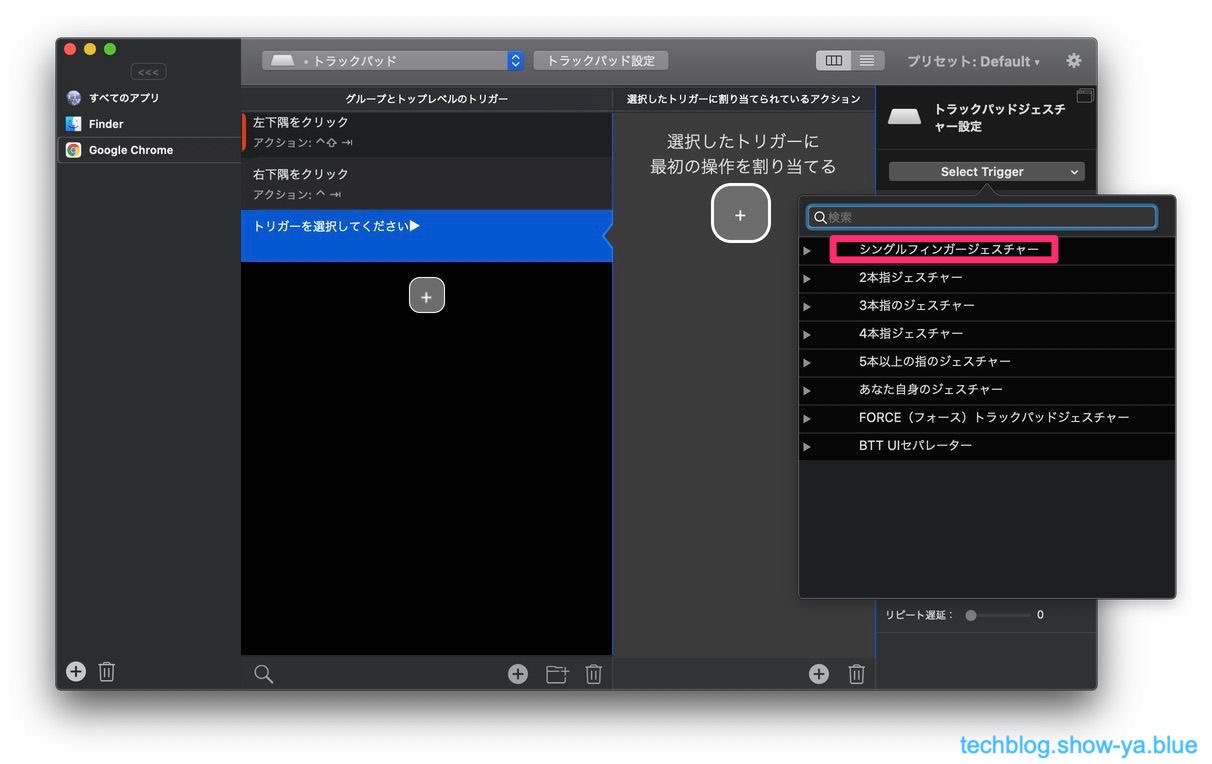Image resolution: width=1212 pixels, height=764 pixels.
Task: Open the Select Trigger dropdown
Action: (986, 172)
